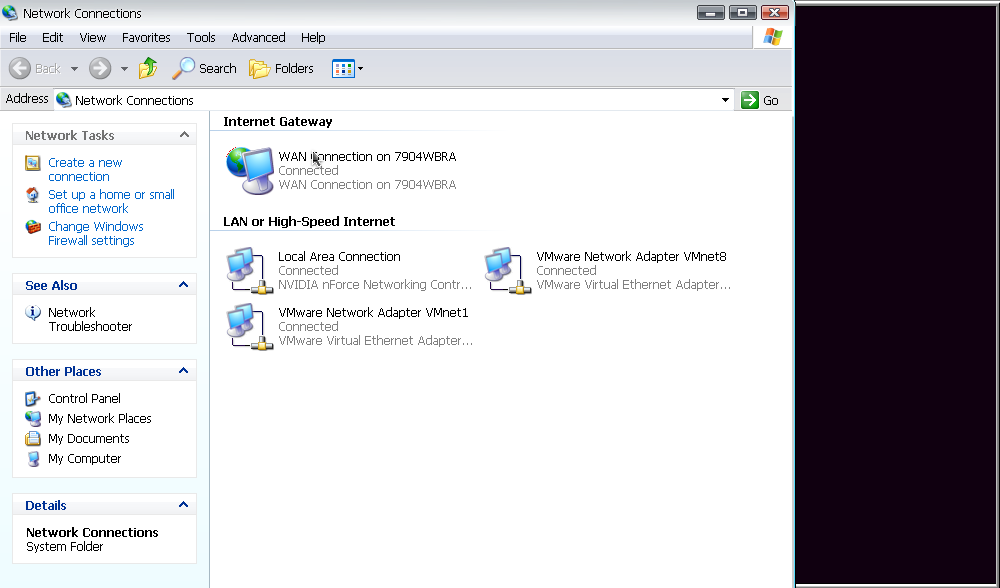Click the Create a new connection icon

click(33, 163)
